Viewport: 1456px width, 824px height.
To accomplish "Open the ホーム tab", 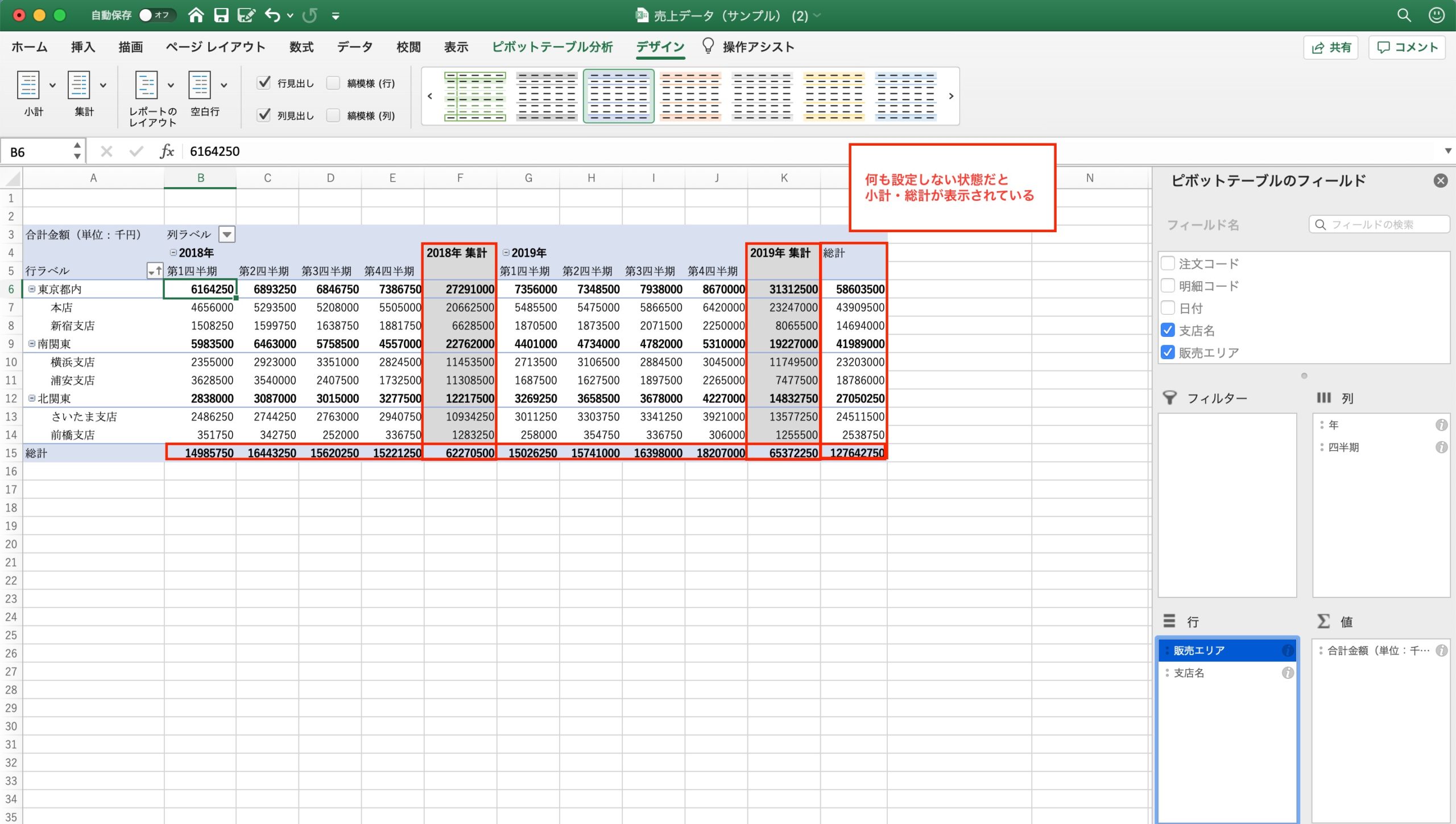I will [x=30, y=47].
